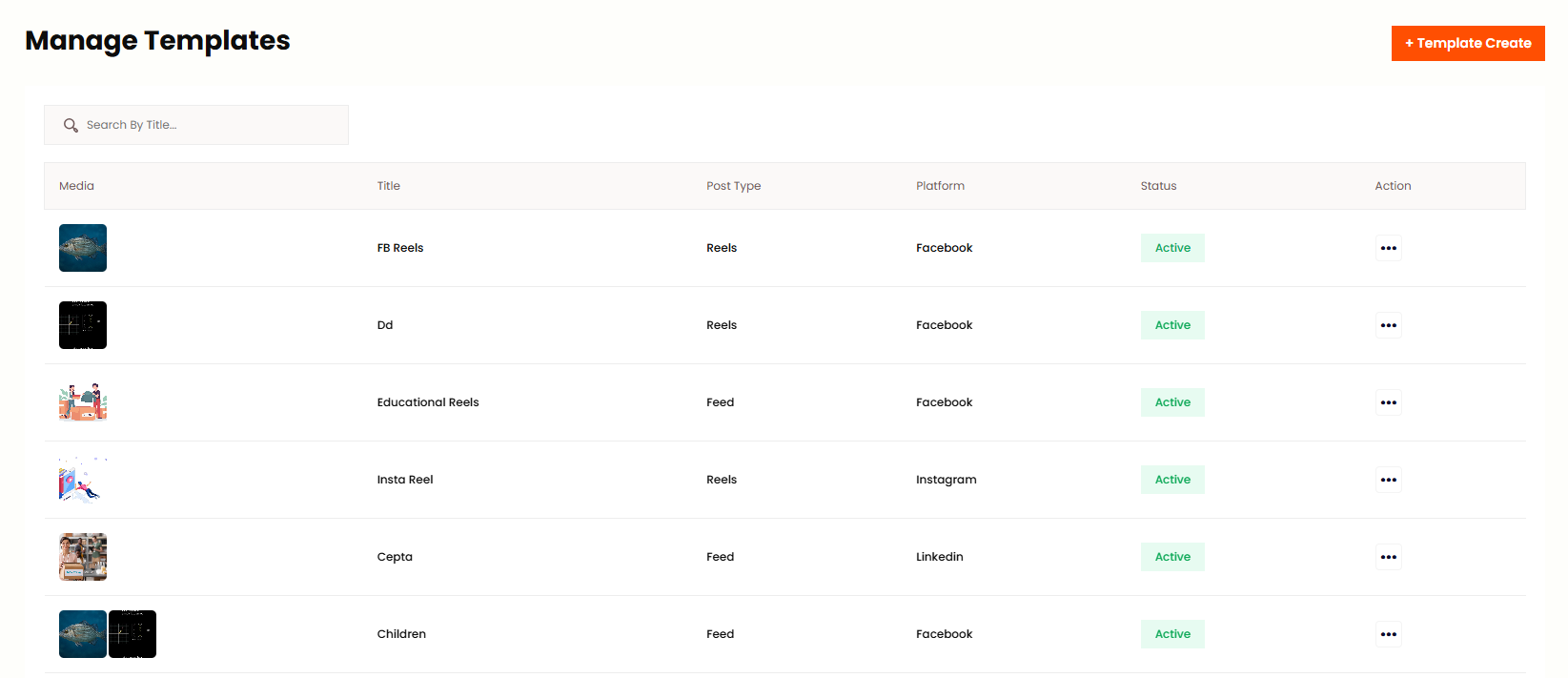Viewport: 1568px width, 678px height.
Task: Select the Insta Reel media thumbnail
Action: [83, 480]
